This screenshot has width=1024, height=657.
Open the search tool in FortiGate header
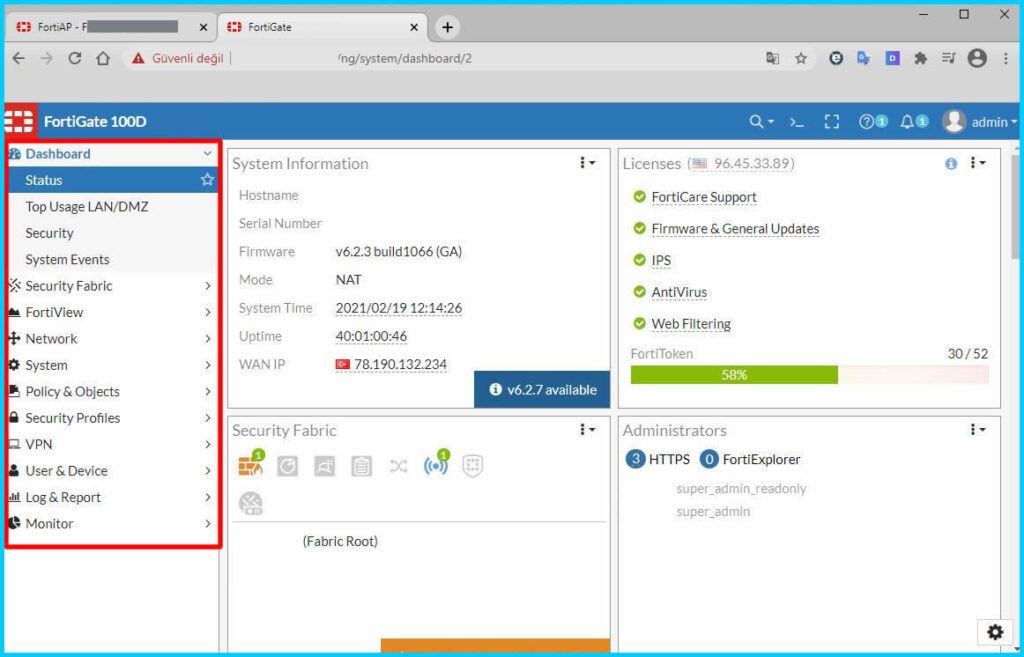click(x=761, y=121)
